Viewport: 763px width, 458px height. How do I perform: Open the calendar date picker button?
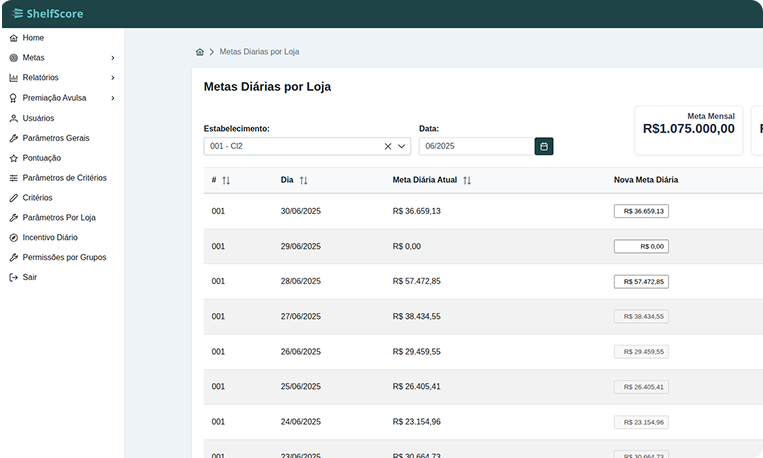tap(544, 146)
